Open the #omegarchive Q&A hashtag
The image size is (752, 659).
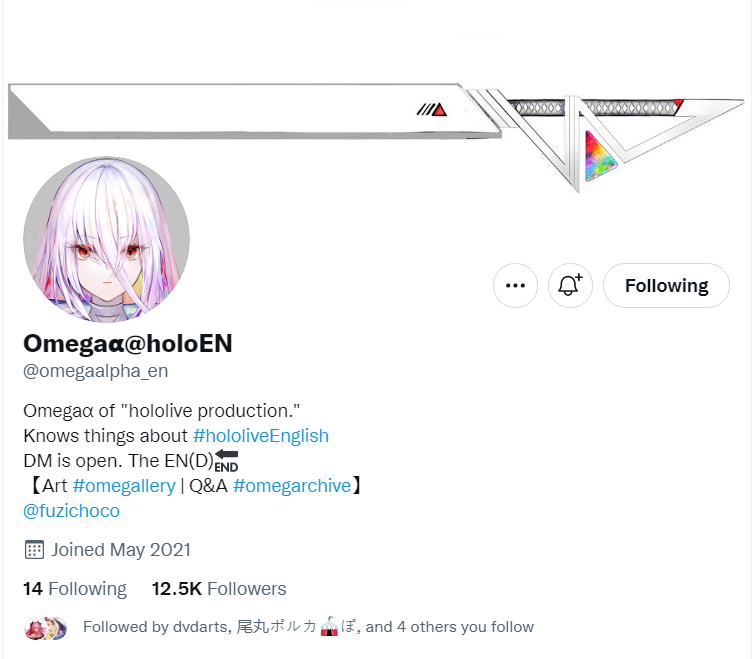coord(292,486)
